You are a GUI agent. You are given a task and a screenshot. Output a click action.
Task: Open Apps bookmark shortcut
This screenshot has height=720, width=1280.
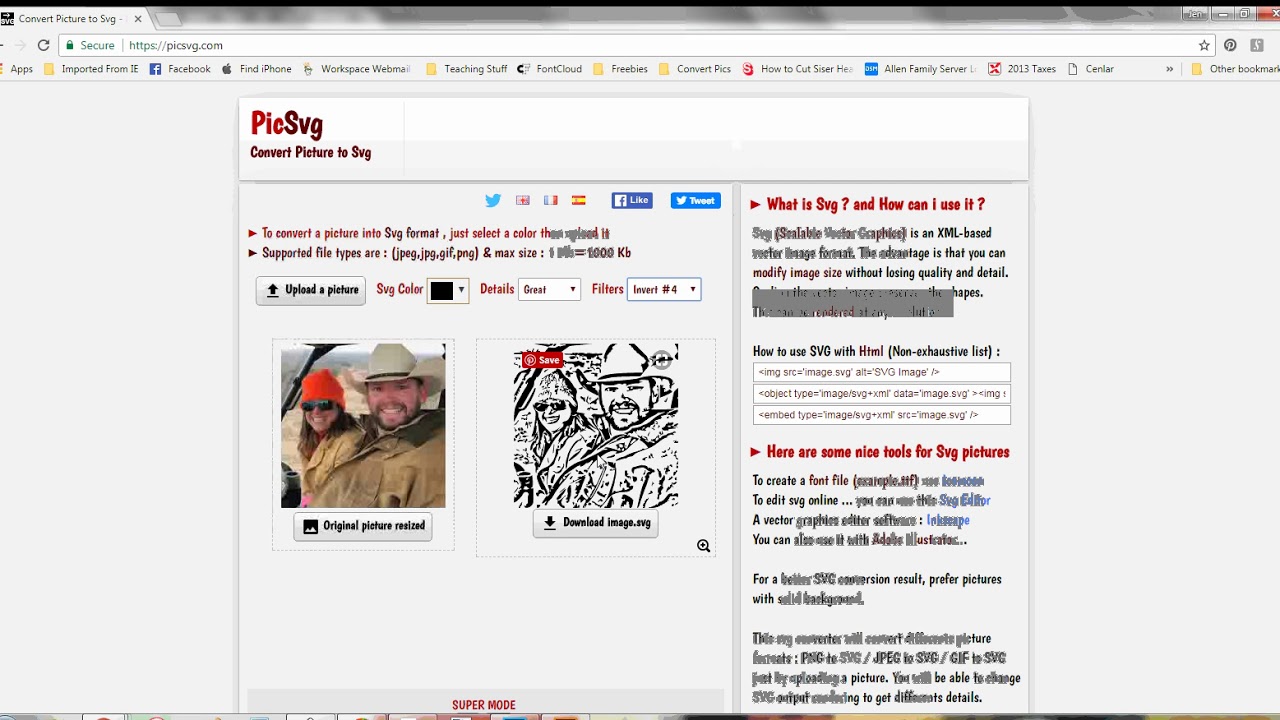(x=17, y=69)
